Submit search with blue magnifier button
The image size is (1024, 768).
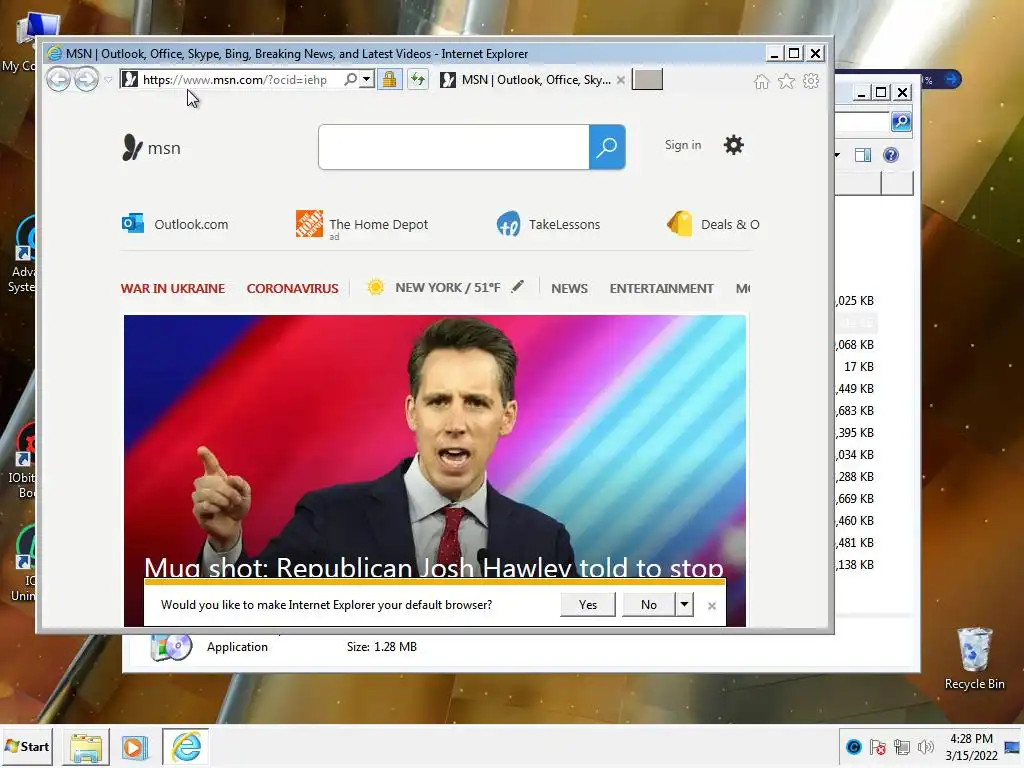[x=607, y=147]
